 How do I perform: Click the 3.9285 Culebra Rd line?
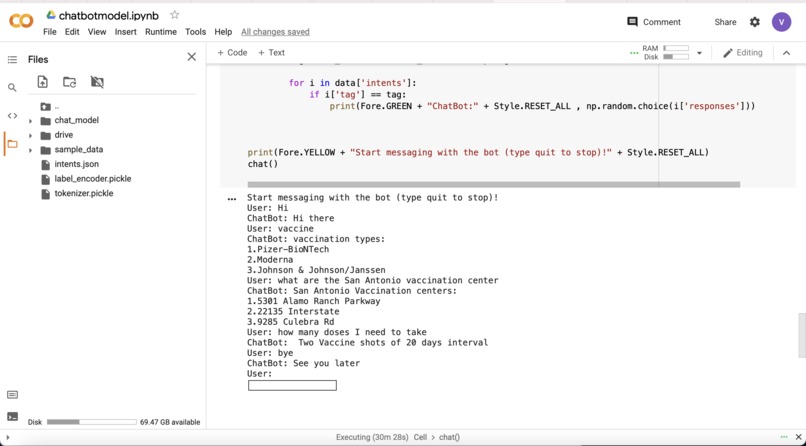coord(290,322)
